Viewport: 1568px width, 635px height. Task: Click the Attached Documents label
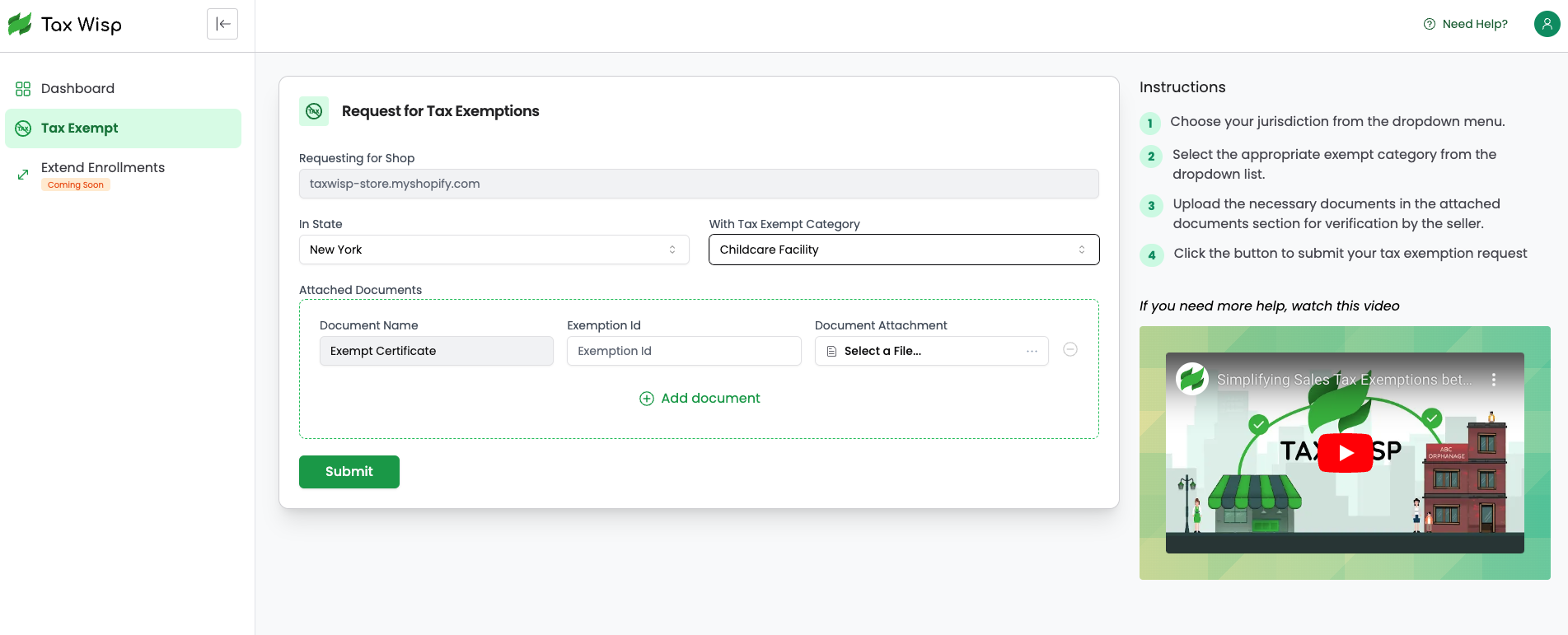360,290
